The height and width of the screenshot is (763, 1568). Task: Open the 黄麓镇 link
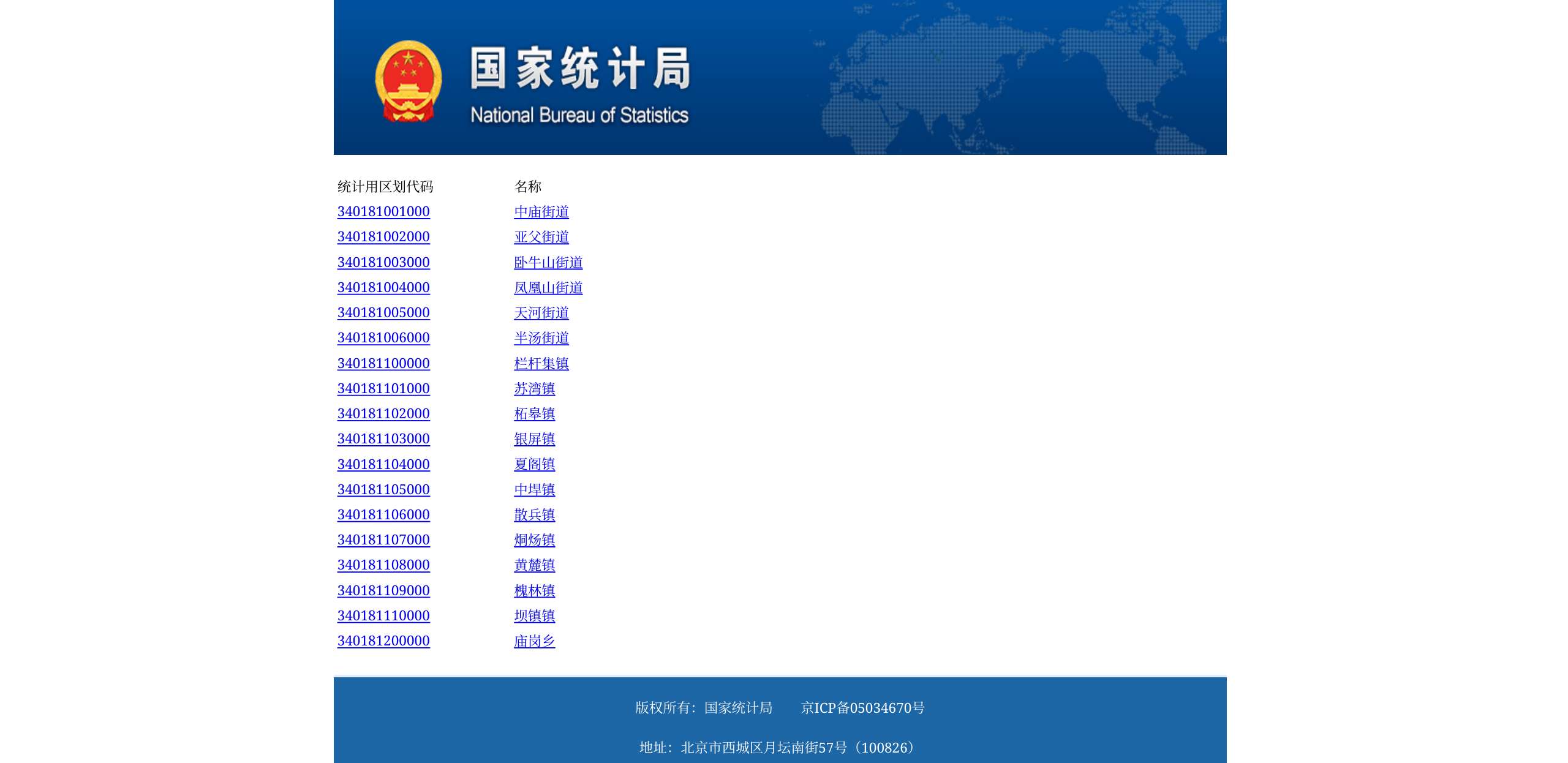535,565
